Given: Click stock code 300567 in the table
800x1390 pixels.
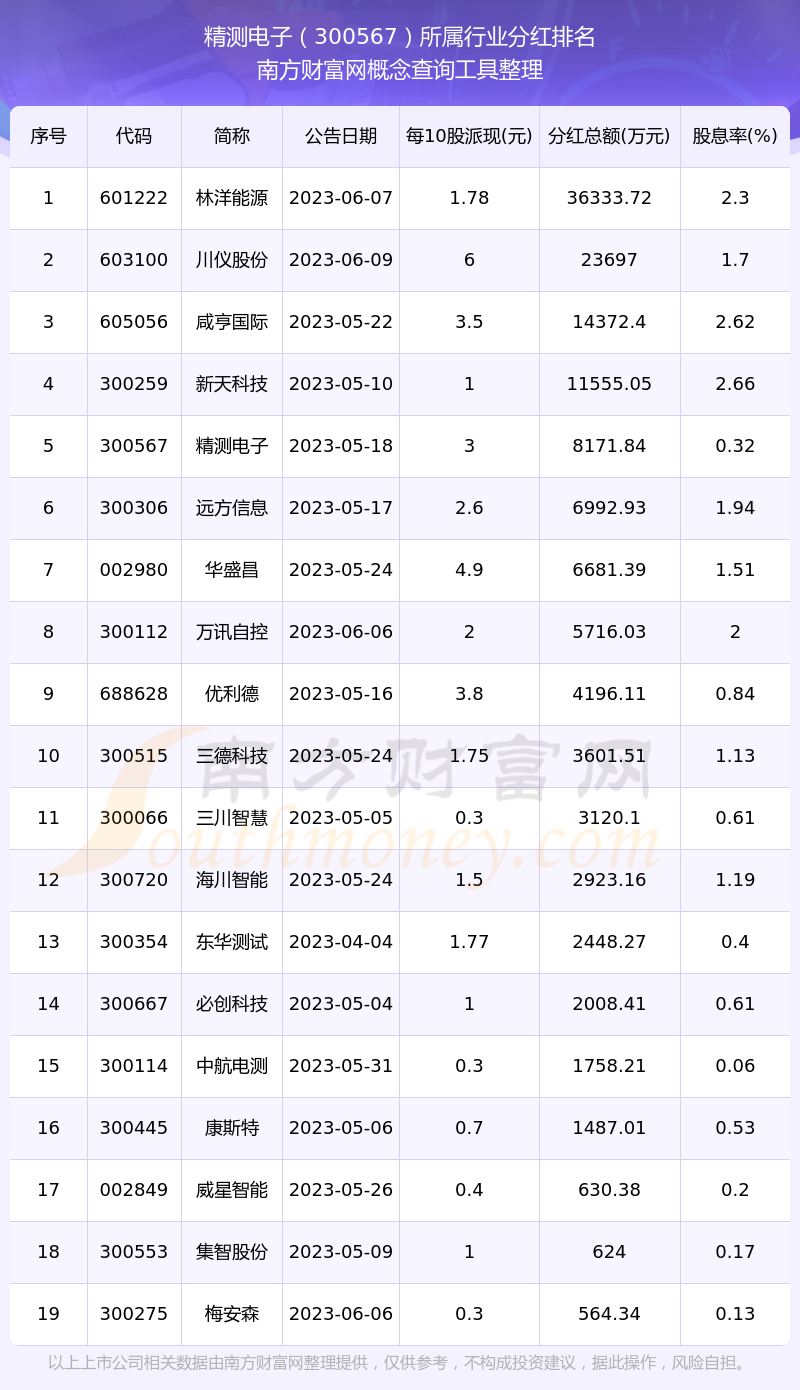Looking at the screenshot, I should [134, 446].
